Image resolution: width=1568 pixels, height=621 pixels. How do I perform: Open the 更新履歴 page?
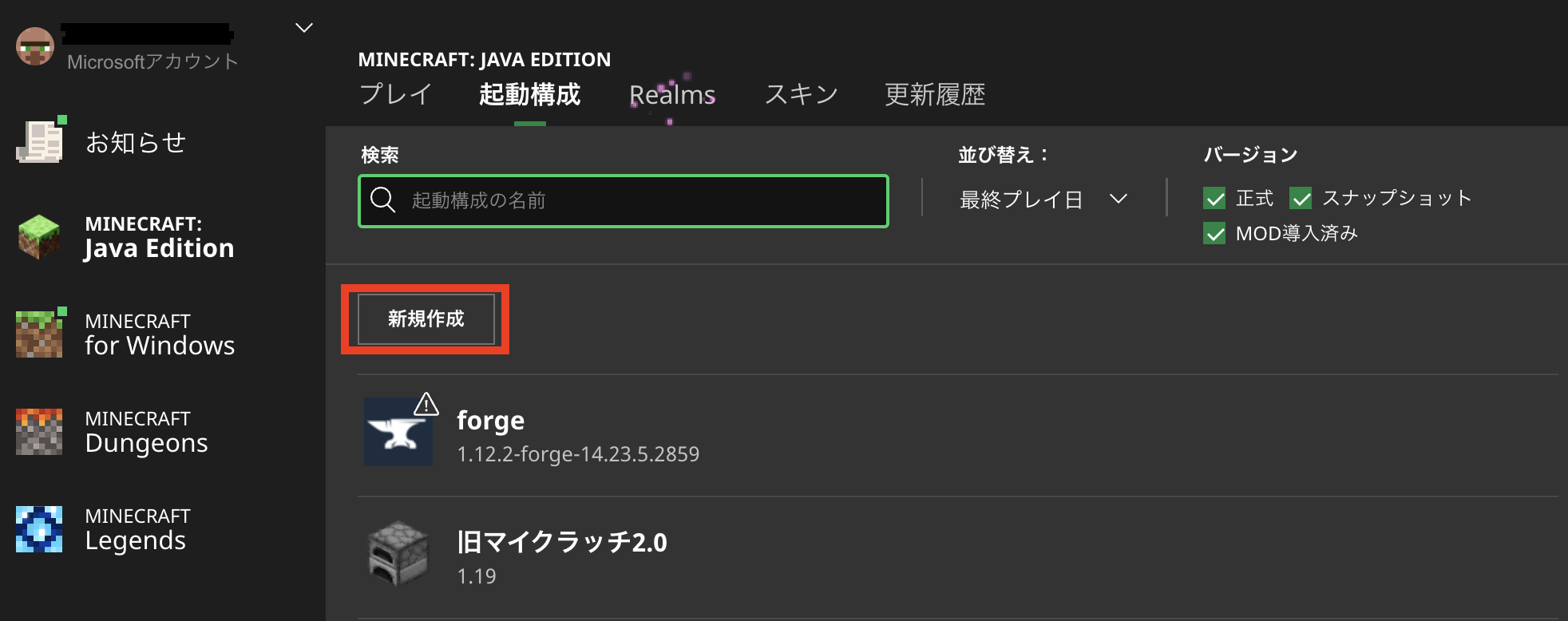click(935, 94)
